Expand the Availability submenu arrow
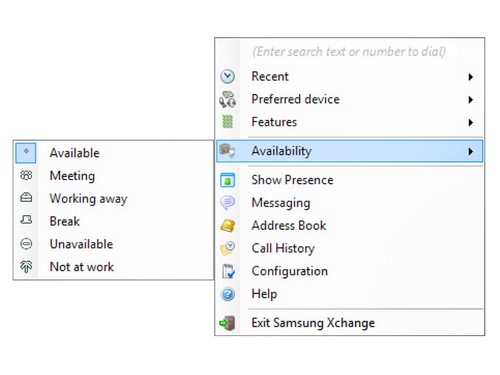Screen dimensions: 500x375 point(470,152)
